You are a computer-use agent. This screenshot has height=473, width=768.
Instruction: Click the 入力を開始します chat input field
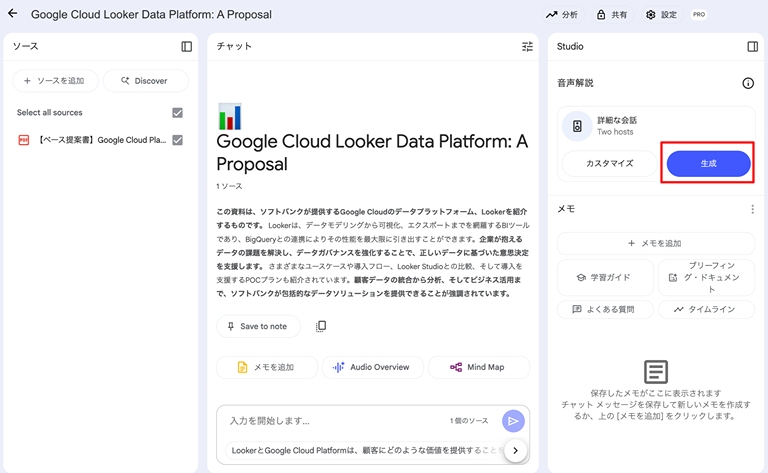tap(330, 421)
